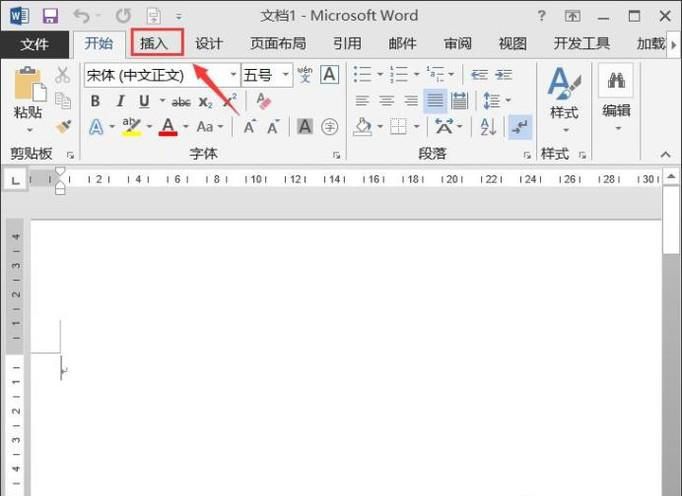Expand the numbering list dropdown arrow
682x496 pixels.
tap(416, 74)
